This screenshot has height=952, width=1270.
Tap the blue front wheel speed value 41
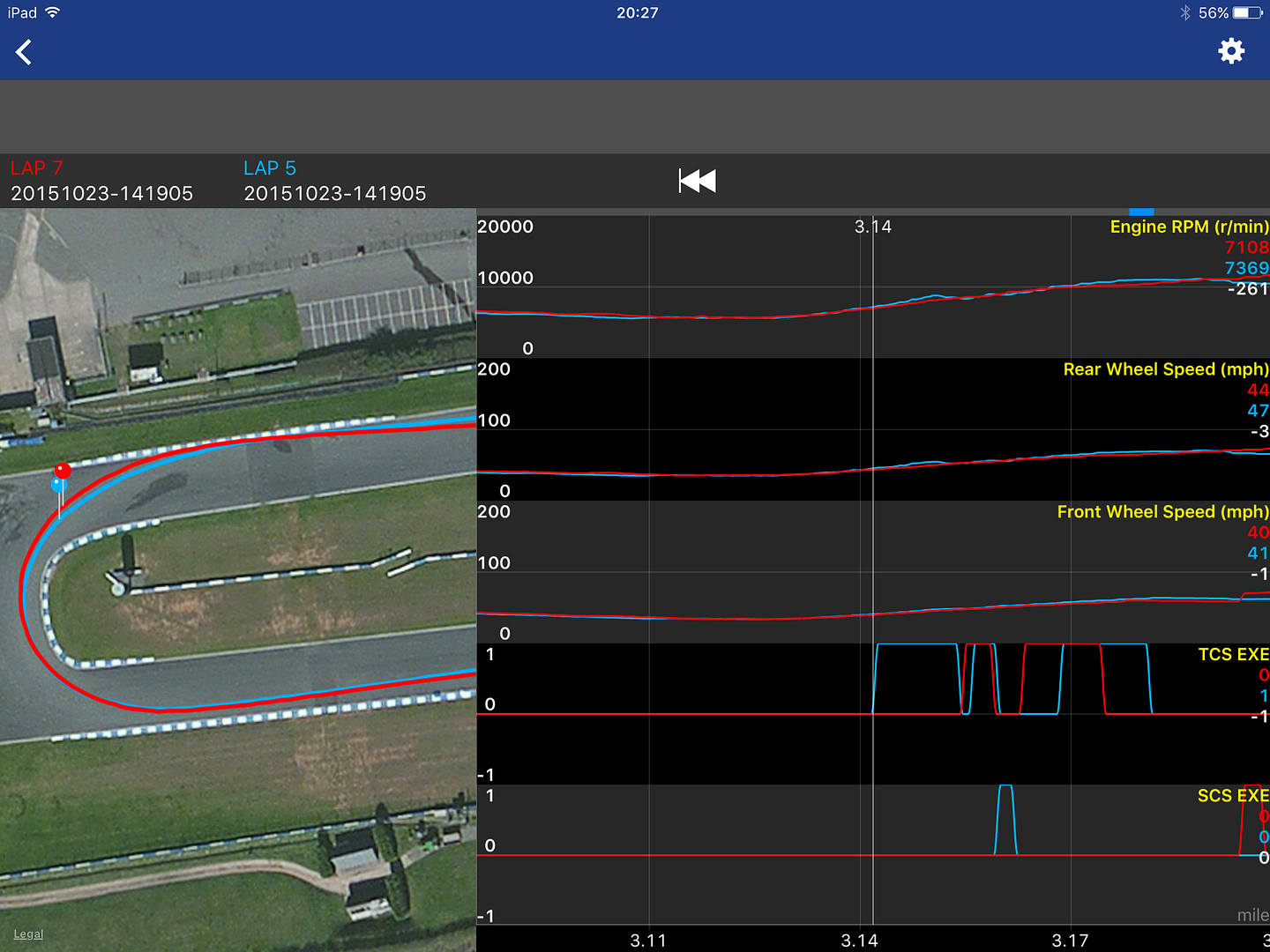coord(1258,554)
